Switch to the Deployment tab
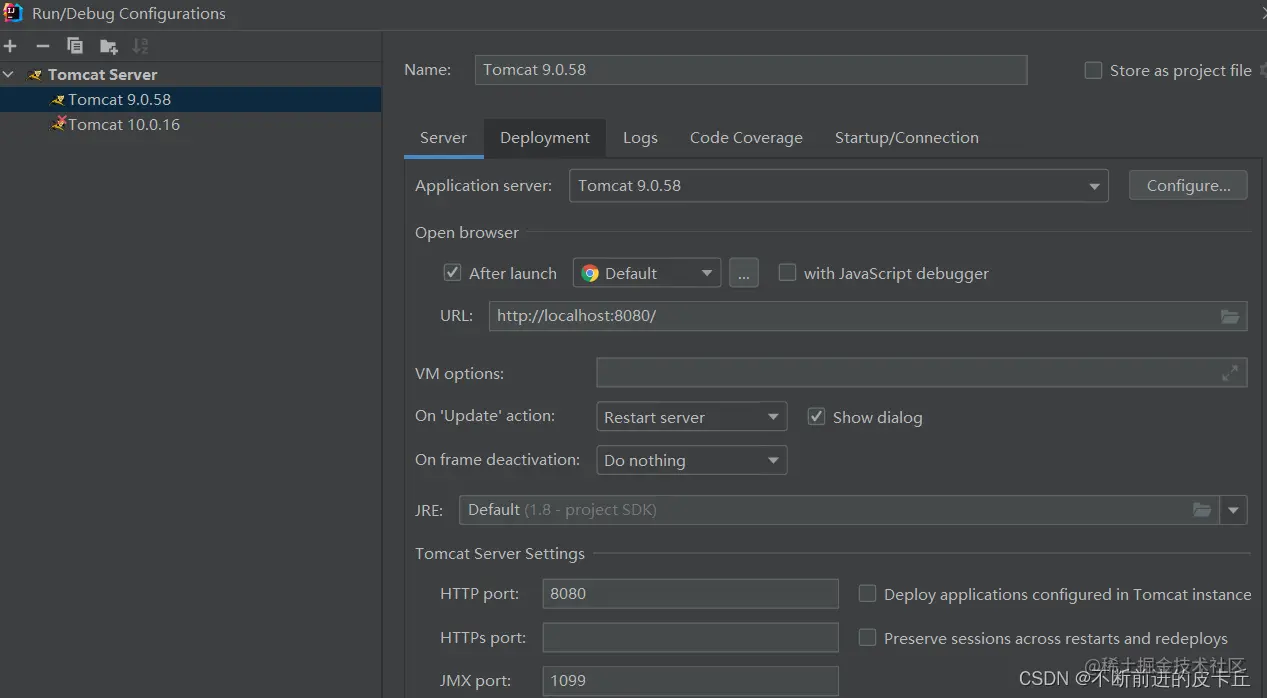This screenshot has width=1267, height=698. pyautogui.click(x=545, y=138)
